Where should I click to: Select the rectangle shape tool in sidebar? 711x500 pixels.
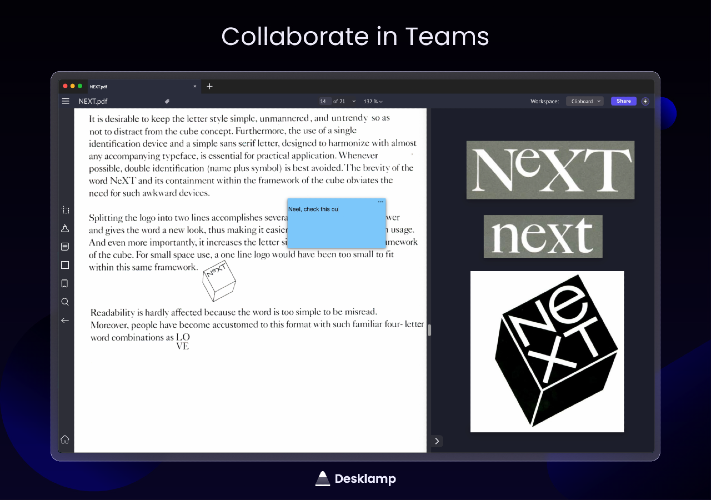[x=65, y=265]
